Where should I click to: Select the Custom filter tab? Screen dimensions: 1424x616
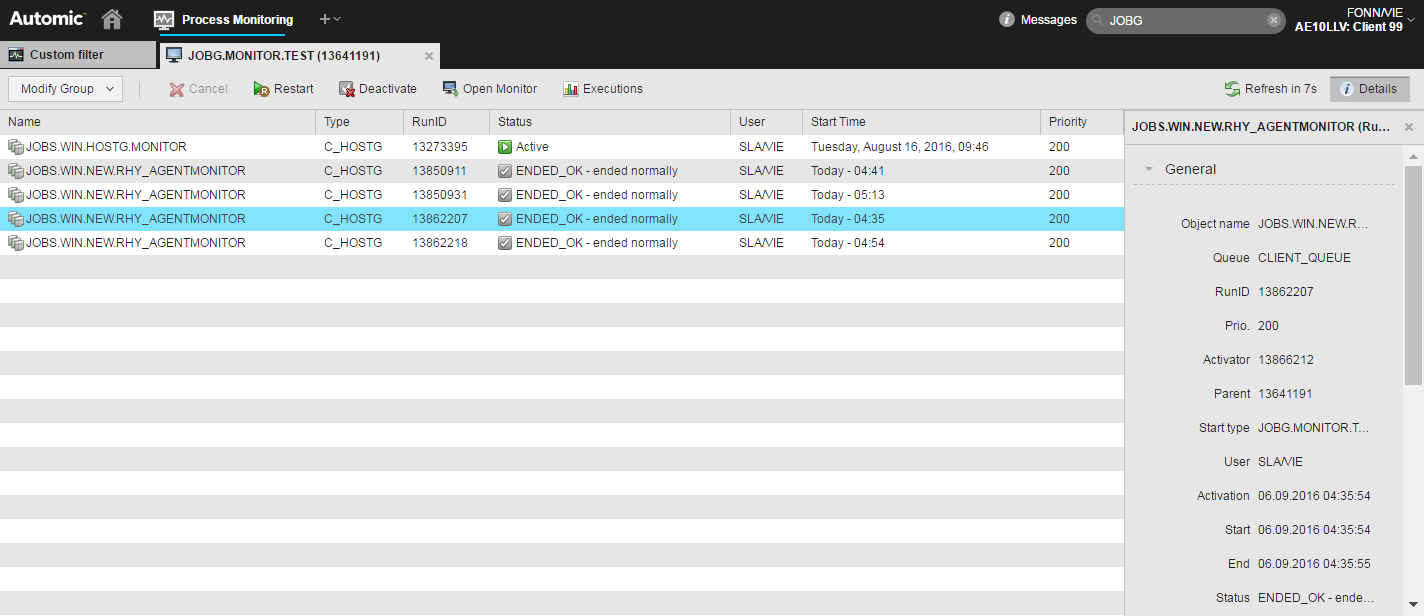click(78, 55)
